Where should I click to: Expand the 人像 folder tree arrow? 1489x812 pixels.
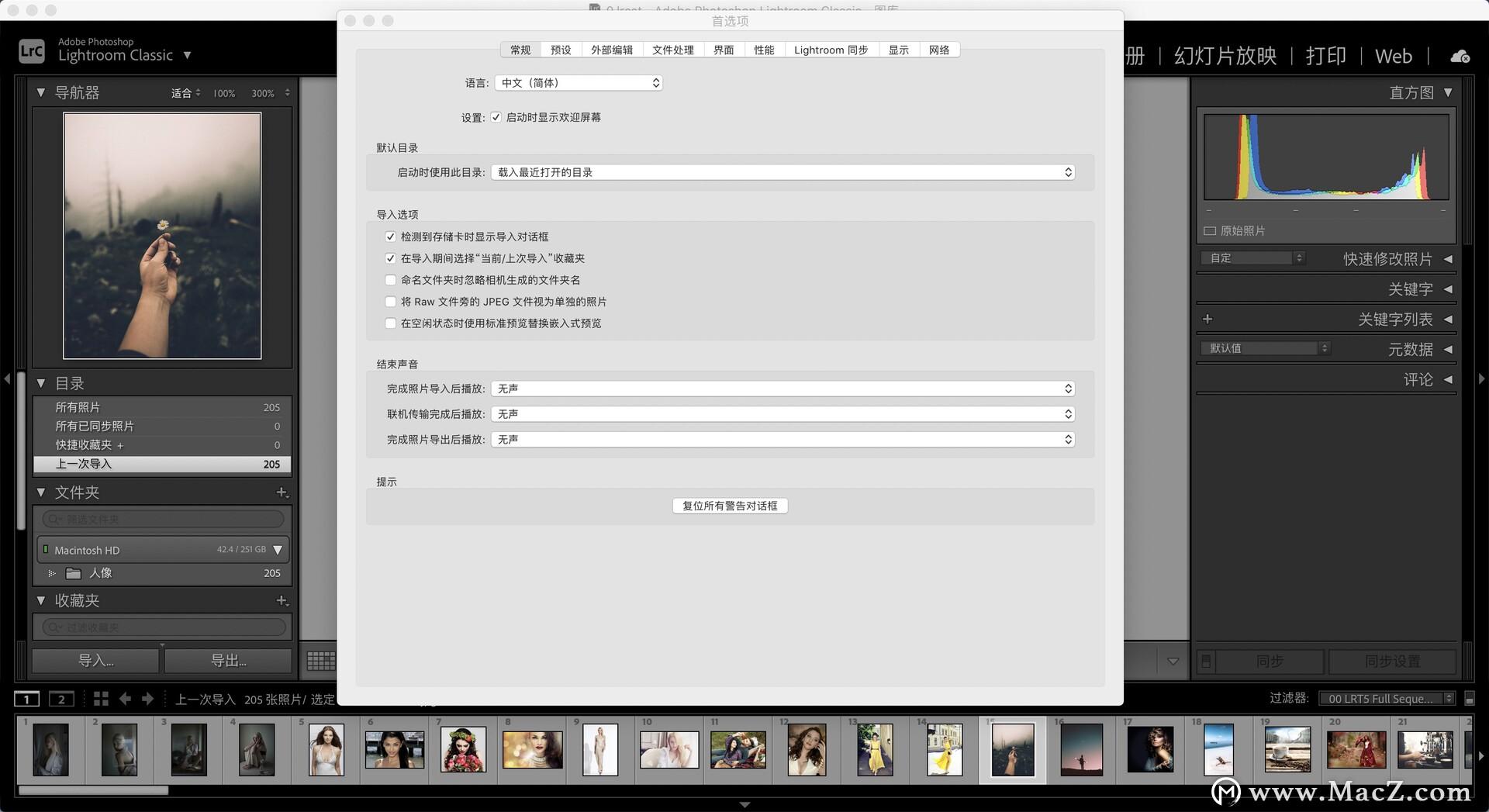(52, 573)
